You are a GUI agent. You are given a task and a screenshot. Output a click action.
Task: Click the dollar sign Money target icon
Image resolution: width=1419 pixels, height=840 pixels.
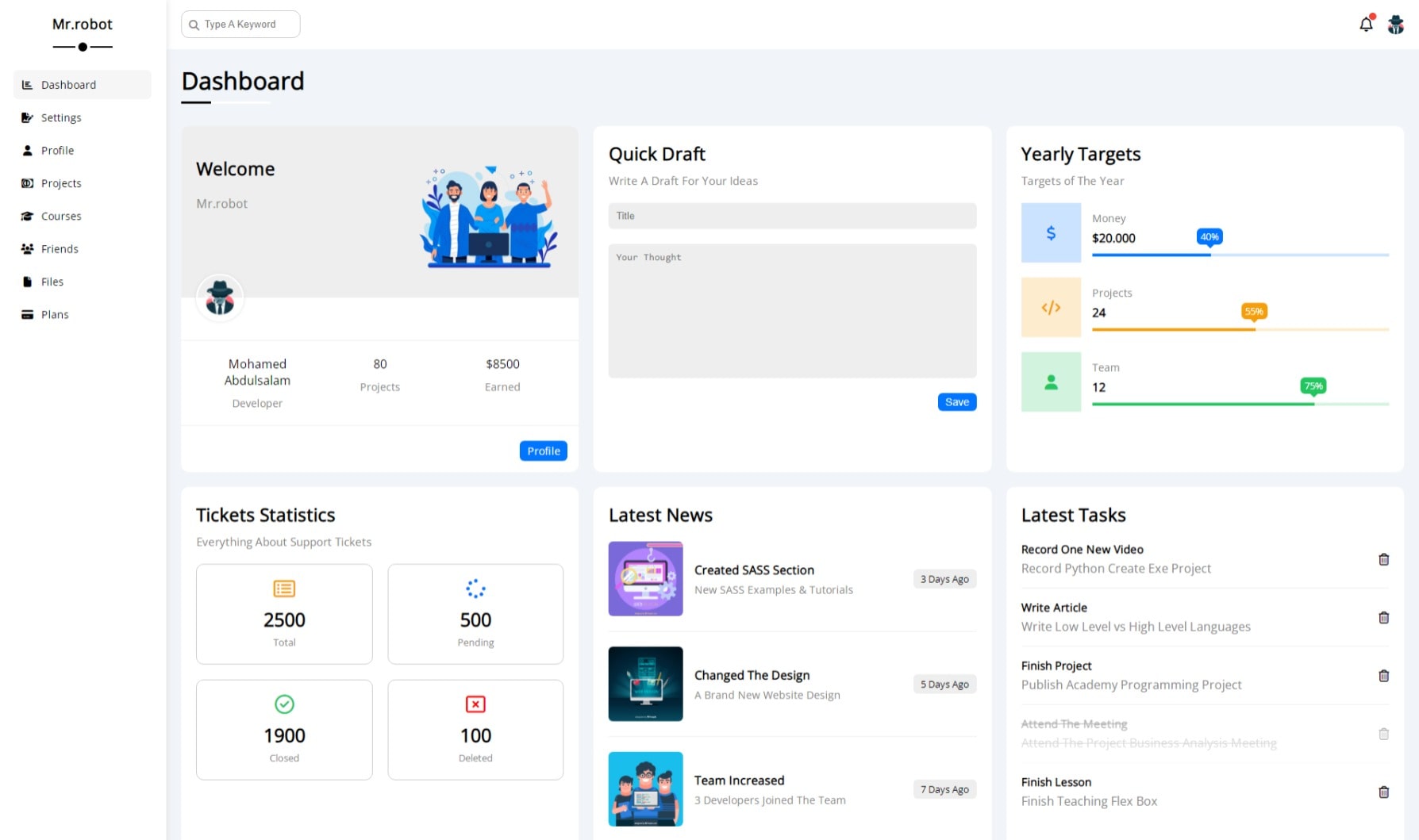tap(1051, 232)
